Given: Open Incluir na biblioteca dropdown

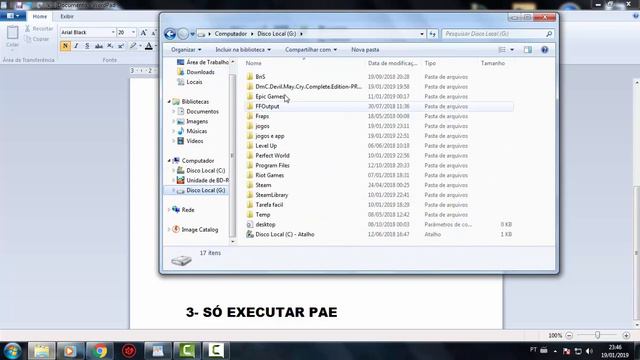Looking at the screenshot, I should coord(243,50).
